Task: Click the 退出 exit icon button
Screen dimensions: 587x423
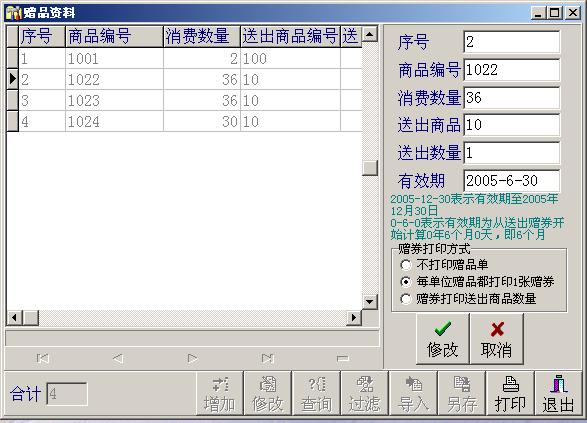Action: pyautogui.click(x=559, y=393)
